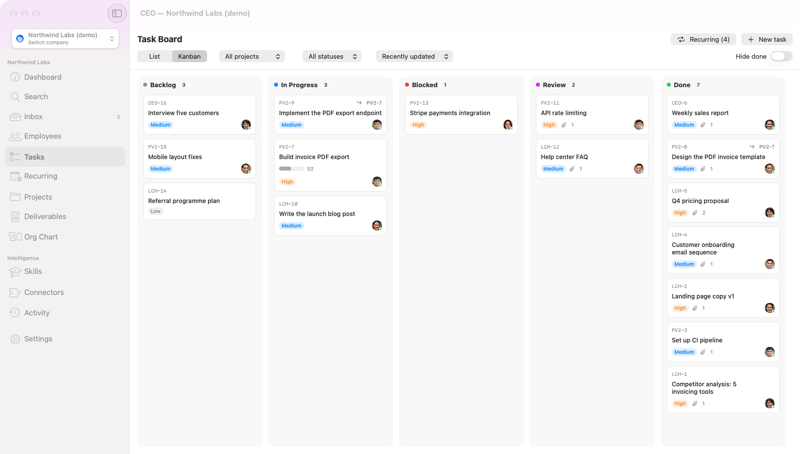The image size is (800, 454).
Task: Open the Switch company selector
Action: tap(65, 38)
